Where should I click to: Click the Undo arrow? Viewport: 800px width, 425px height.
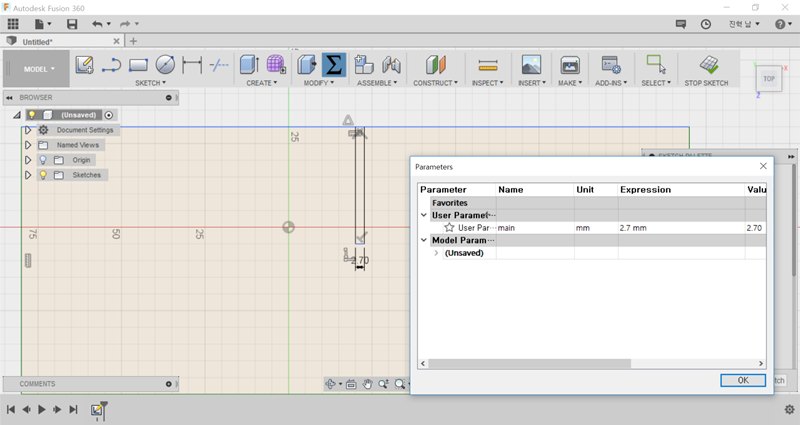(x=97, y=23)
